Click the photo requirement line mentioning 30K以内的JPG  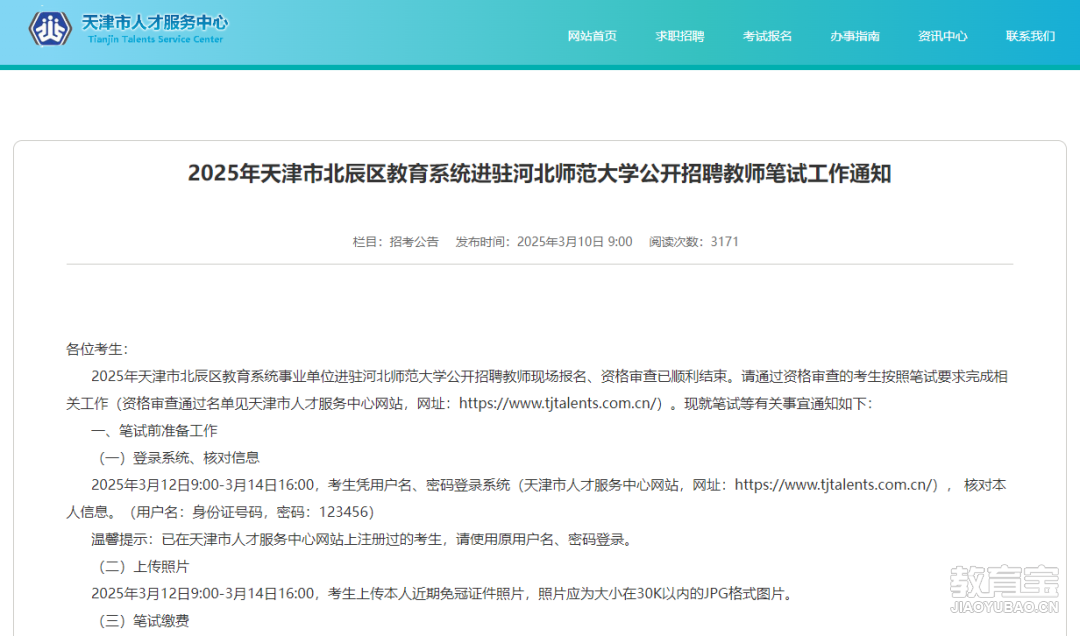pos(442,594)
